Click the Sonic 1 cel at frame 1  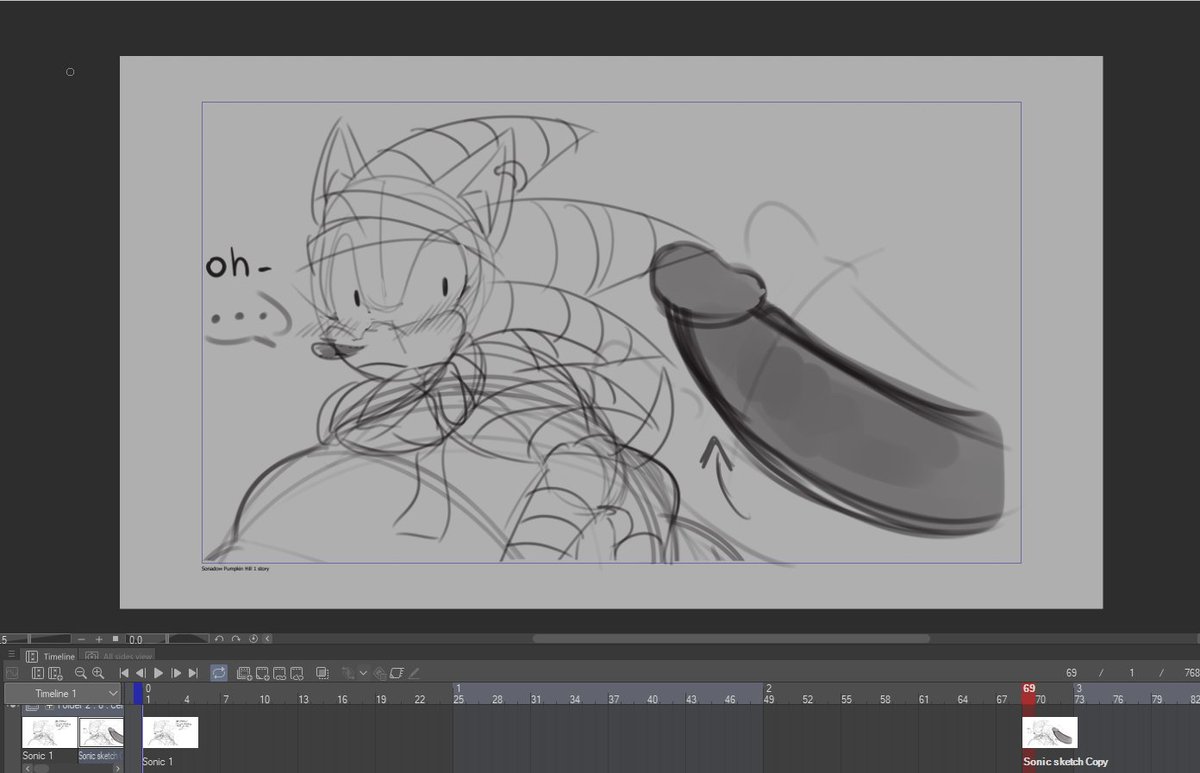pyautogui.click(x=170, y=732)
